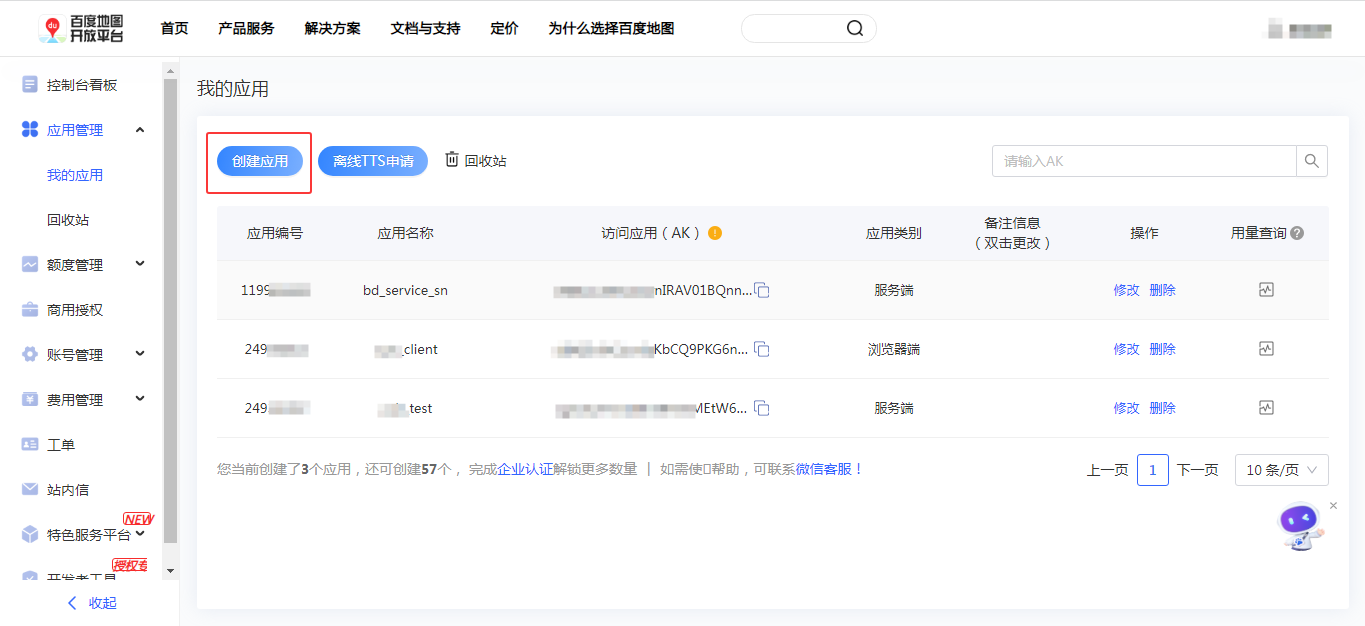1365x626 pixels.
Task: Open 站内信 via its envelope icon
Action: [x=28, y=488]
